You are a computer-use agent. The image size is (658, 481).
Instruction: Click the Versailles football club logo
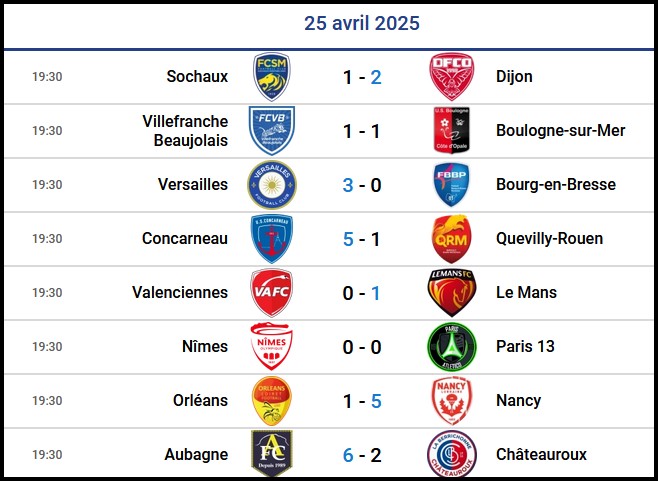272,184
